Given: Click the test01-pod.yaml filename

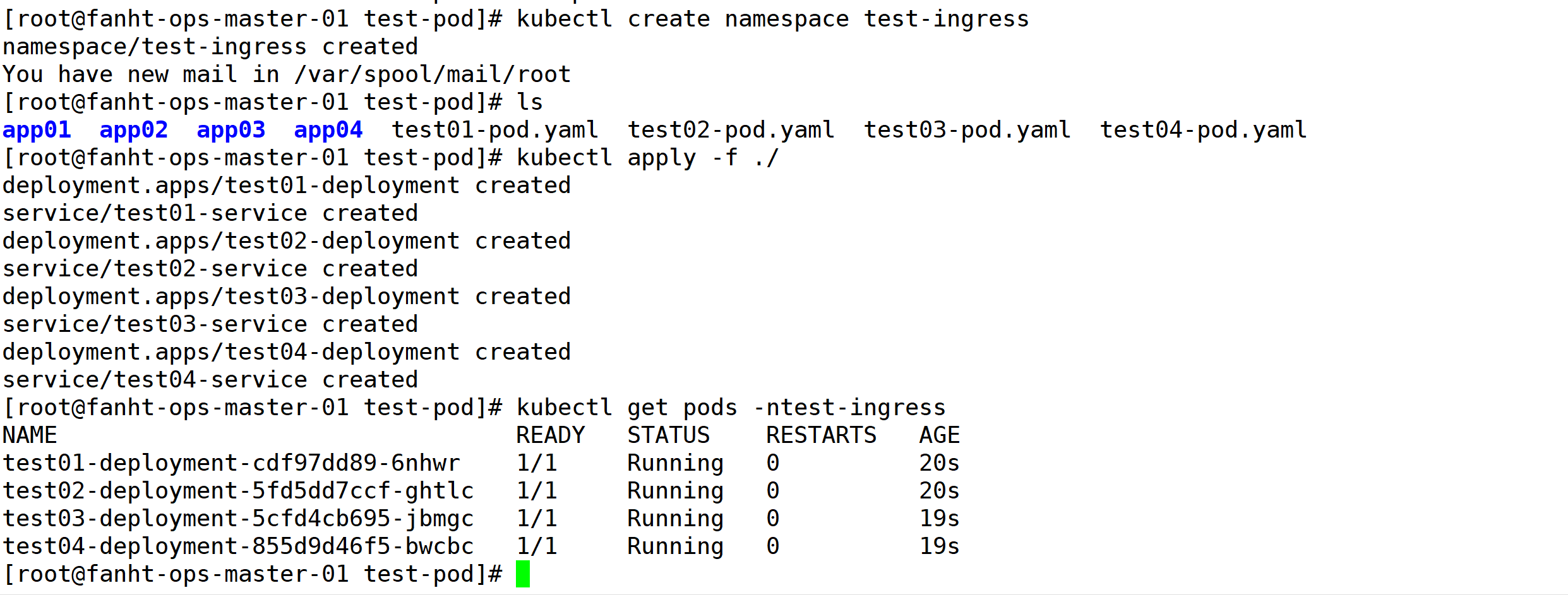Looking at the screenshot, I should tap(495, 130).
